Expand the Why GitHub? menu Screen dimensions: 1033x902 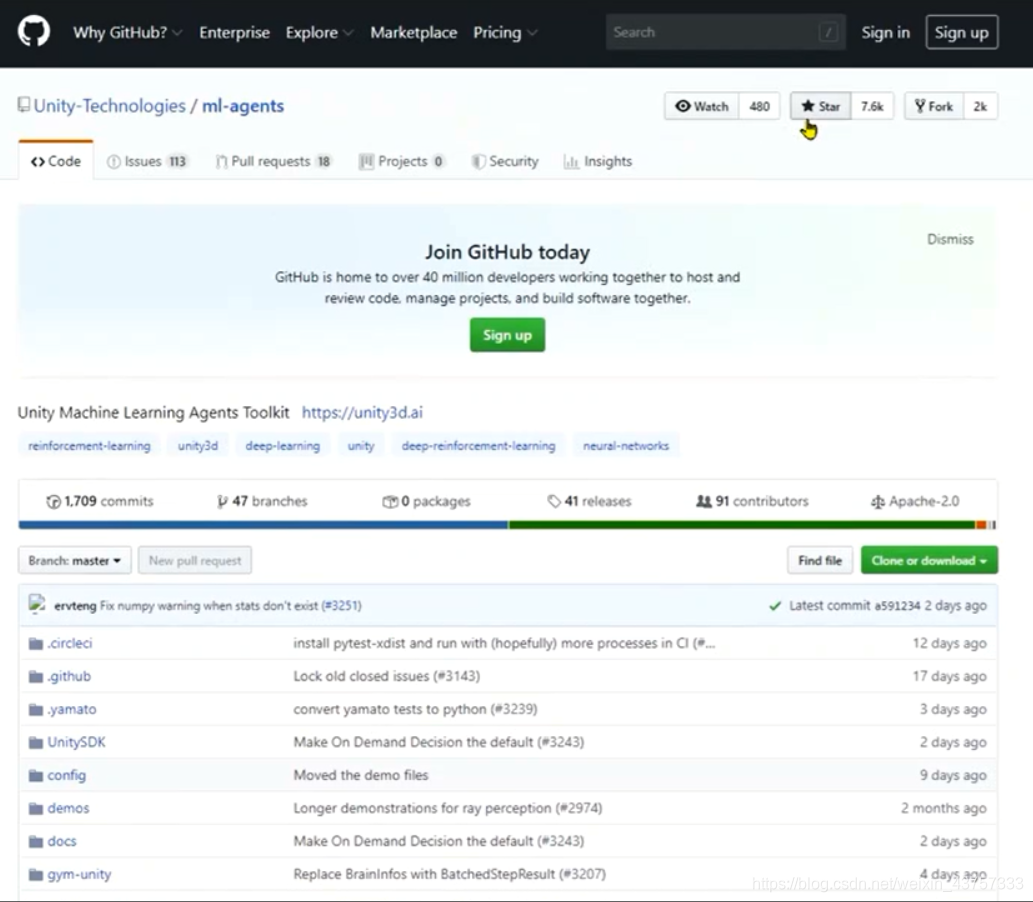(127, 32)
